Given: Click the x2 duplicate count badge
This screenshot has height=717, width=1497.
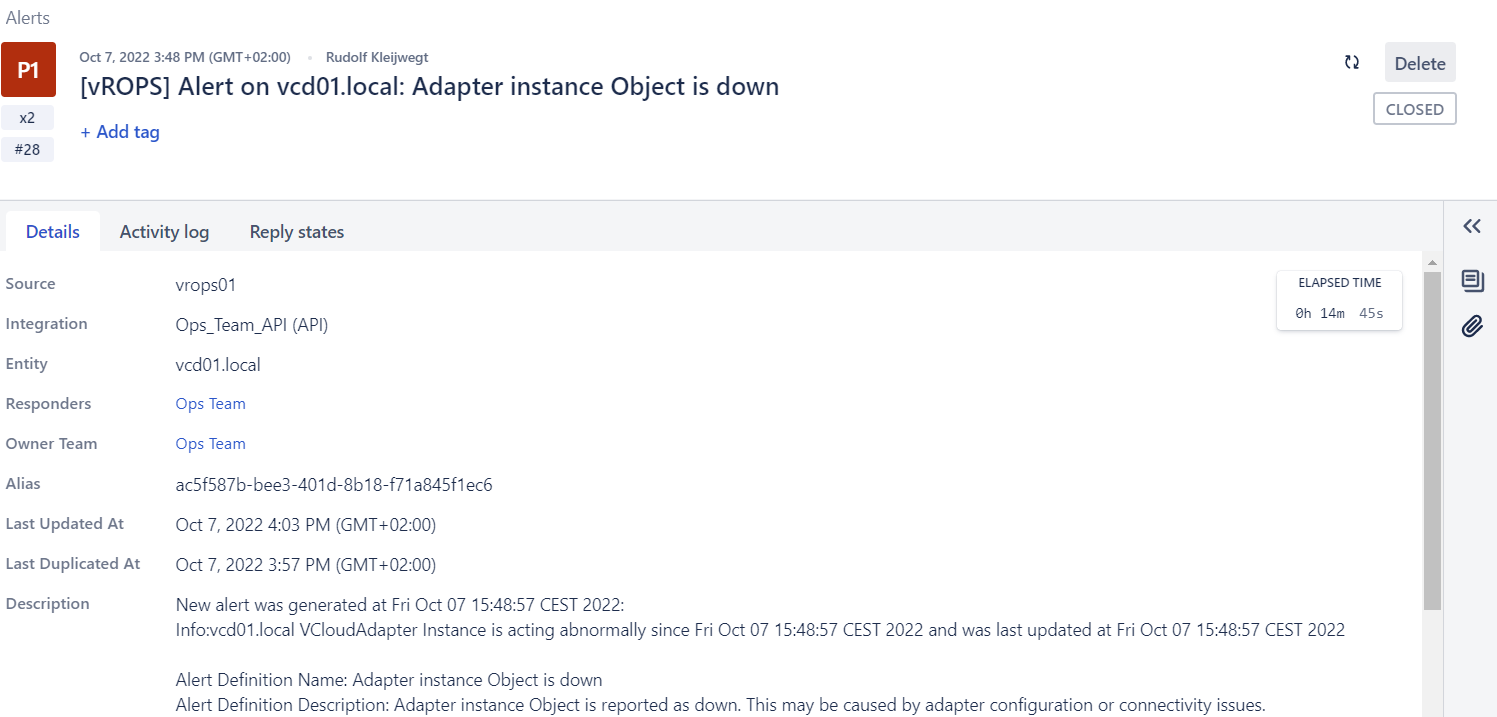Looking at the screenshot, I should coord(27,117).
